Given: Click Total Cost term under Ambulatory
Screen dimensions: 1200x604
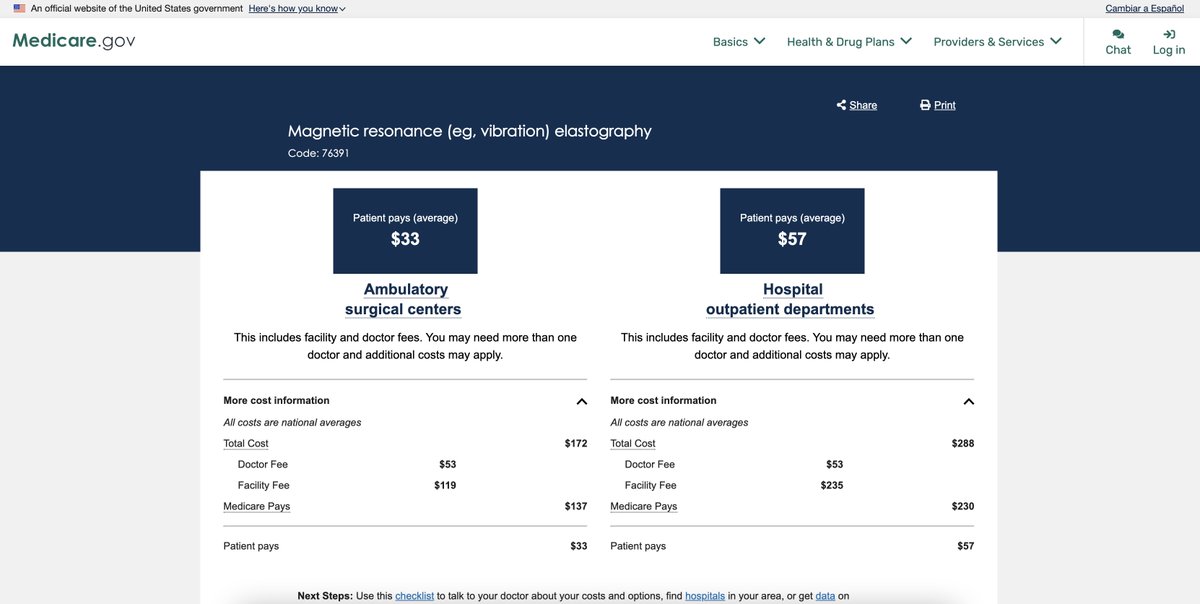Looking at the screenshot, I should (246, 443).
